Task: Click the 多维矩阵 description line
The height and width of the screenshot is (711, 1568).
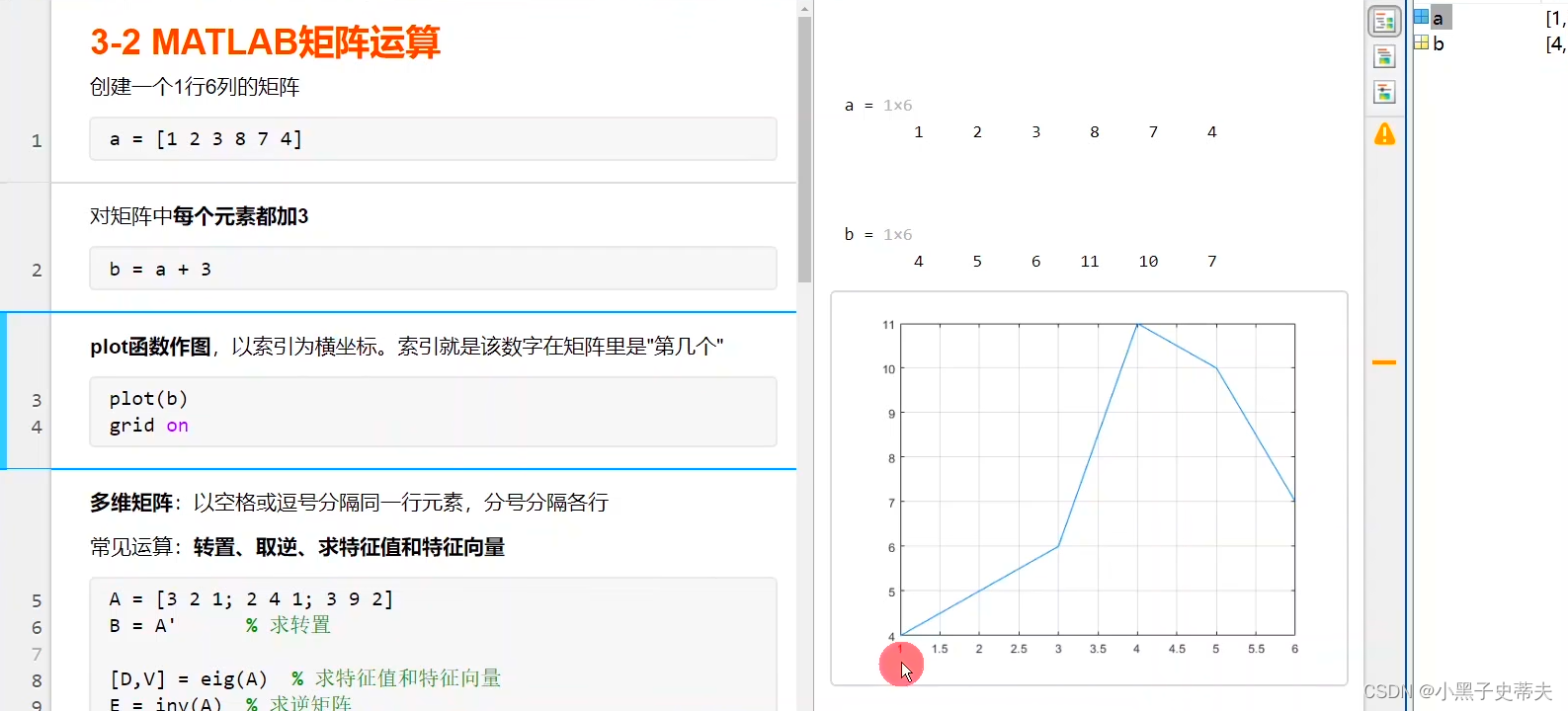Action: coord(349,503)
